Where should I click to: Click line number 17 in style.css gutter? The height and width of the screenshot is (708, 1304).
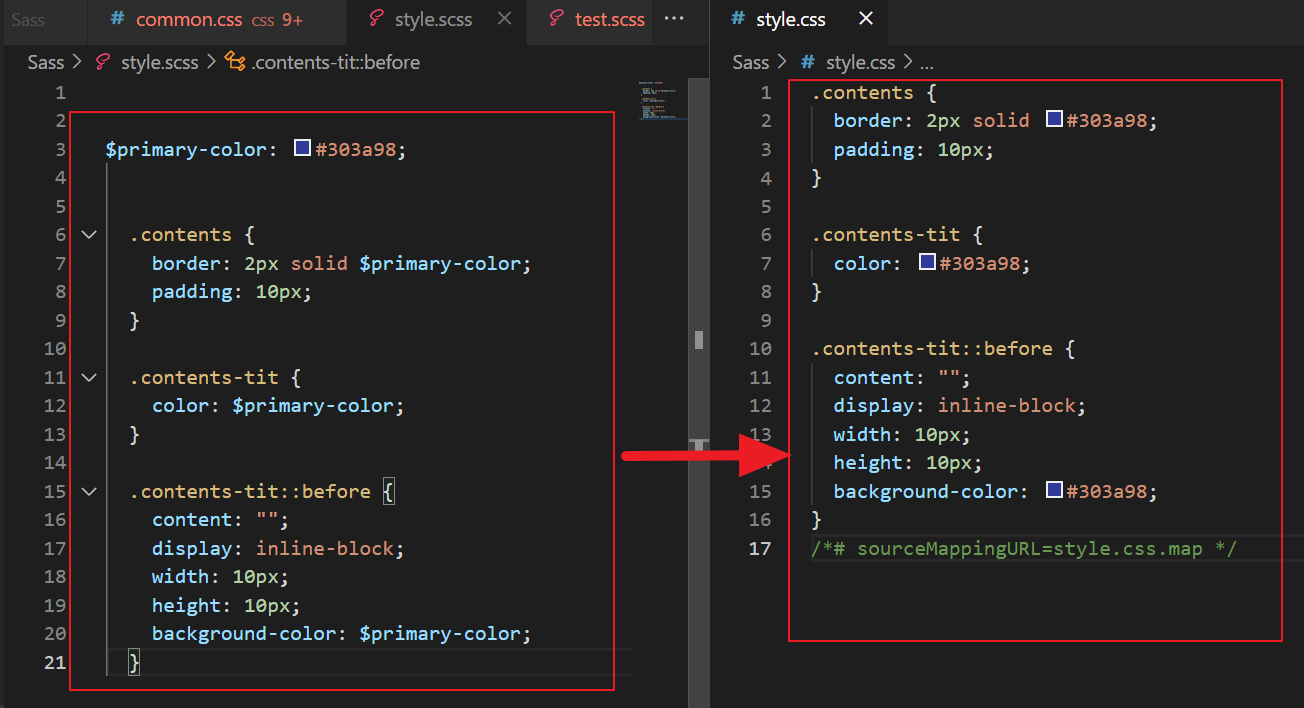pyautogui.click(x=760, y=548)
